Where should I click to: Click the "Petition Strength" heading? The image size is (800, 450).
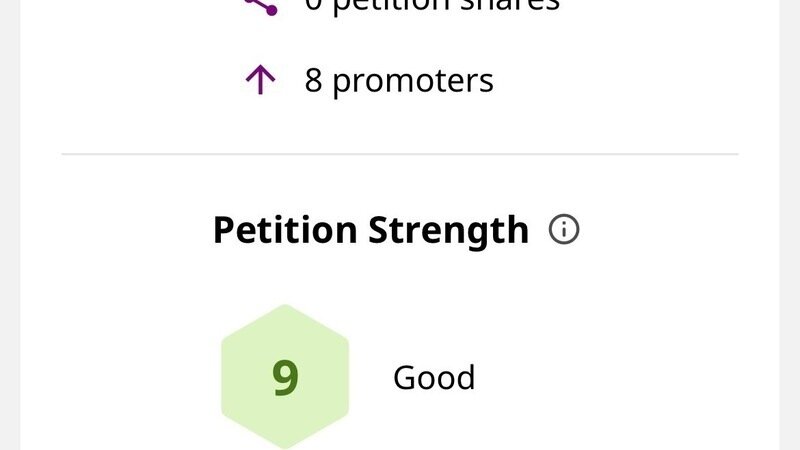pos(370,230)
